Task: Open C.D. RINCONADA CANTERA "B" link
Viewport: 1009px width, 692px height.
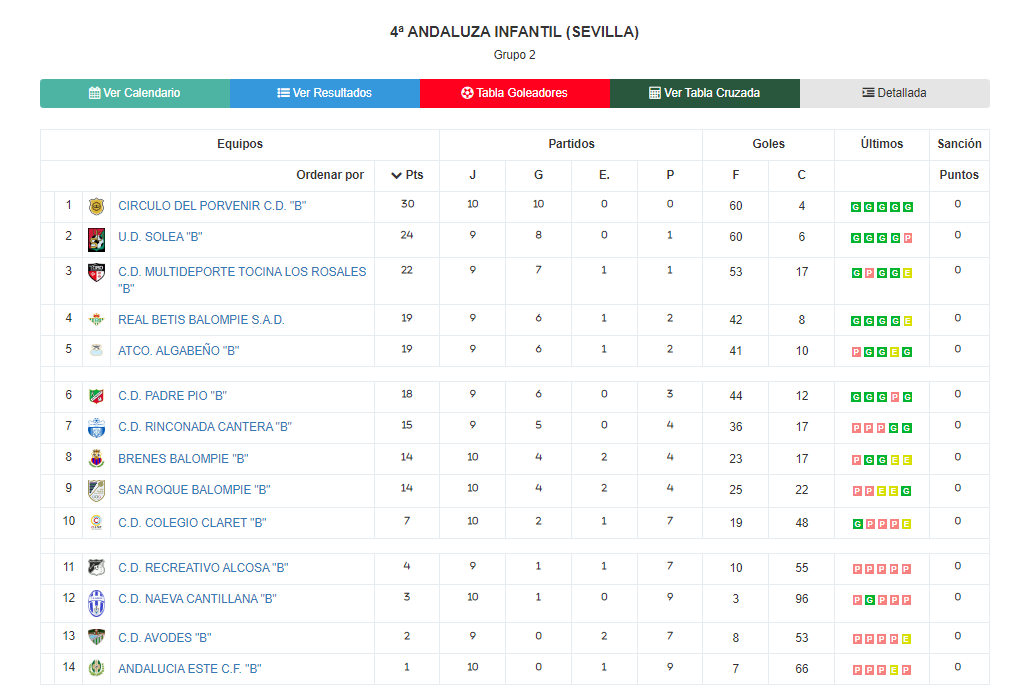Action: tap(205, 427)
